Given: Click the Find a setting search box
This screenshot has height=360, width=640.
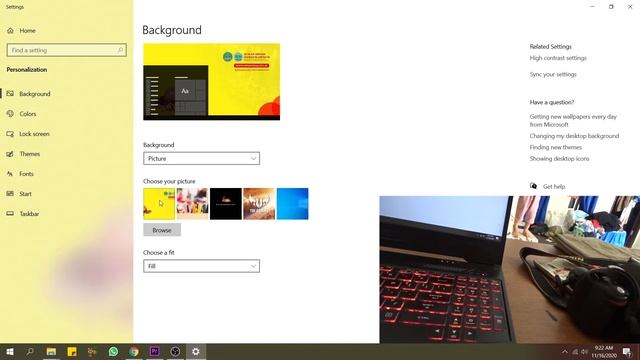Looking at the screenshot, I should pyautogui.click(x=67, y=50).
